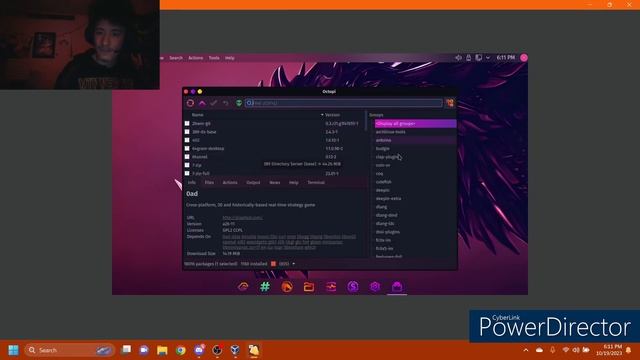The image size is (640, 360).
Task: Click the apply checkmark toolbar icon
Action: (x=214, y=103)
